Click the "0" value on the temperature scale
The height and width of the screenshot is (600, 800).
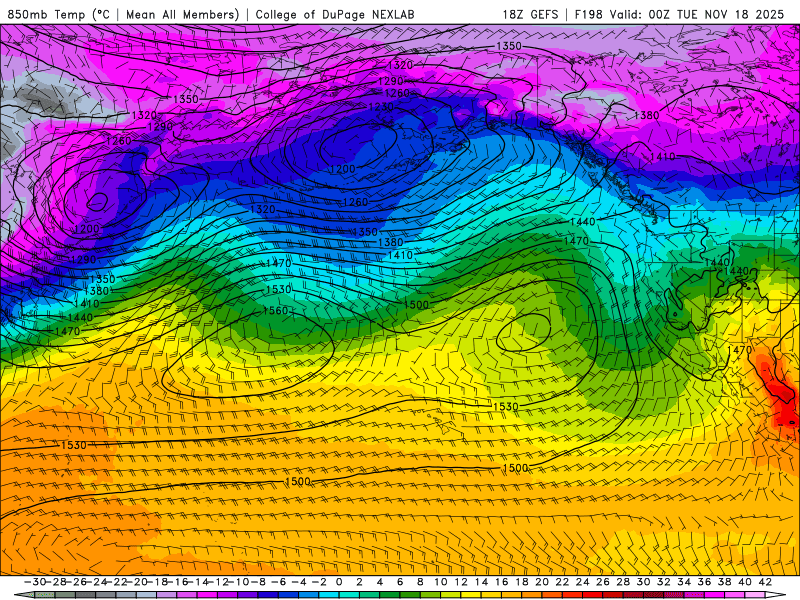339,582
